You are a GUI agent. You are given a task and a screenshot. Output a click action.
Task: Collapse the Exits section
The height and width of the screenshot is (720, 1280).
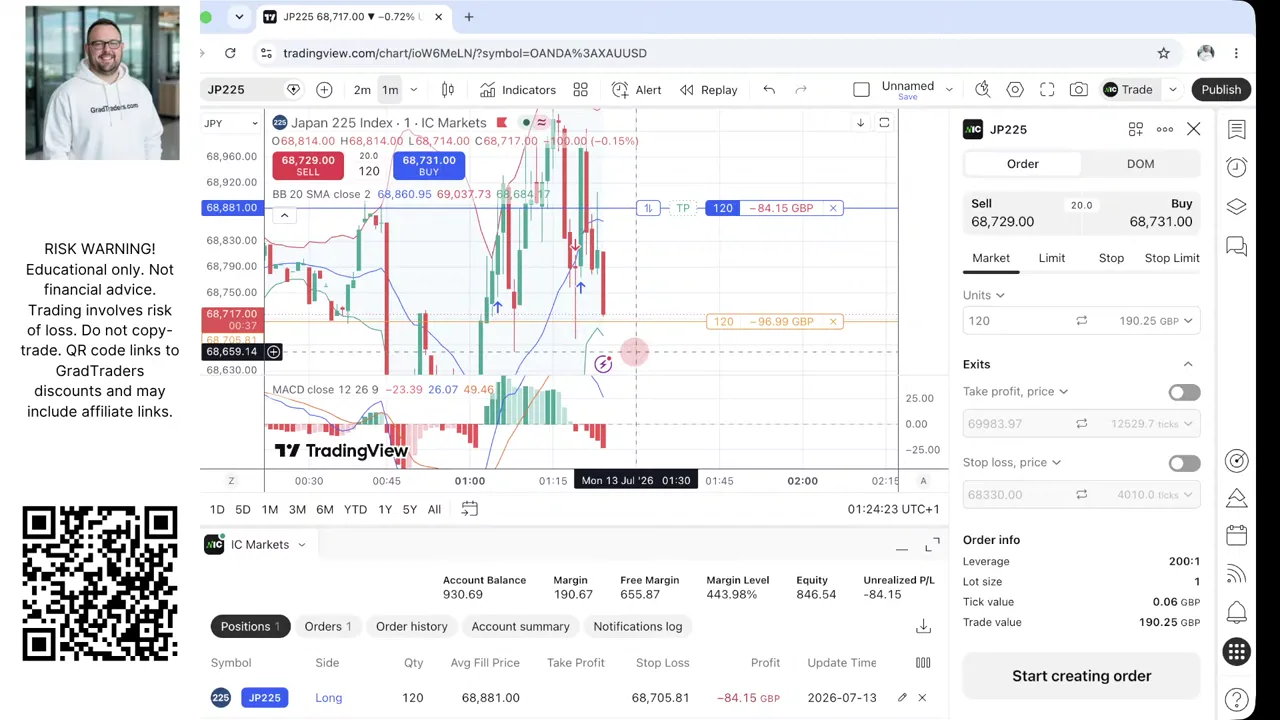click(1188, 364)
